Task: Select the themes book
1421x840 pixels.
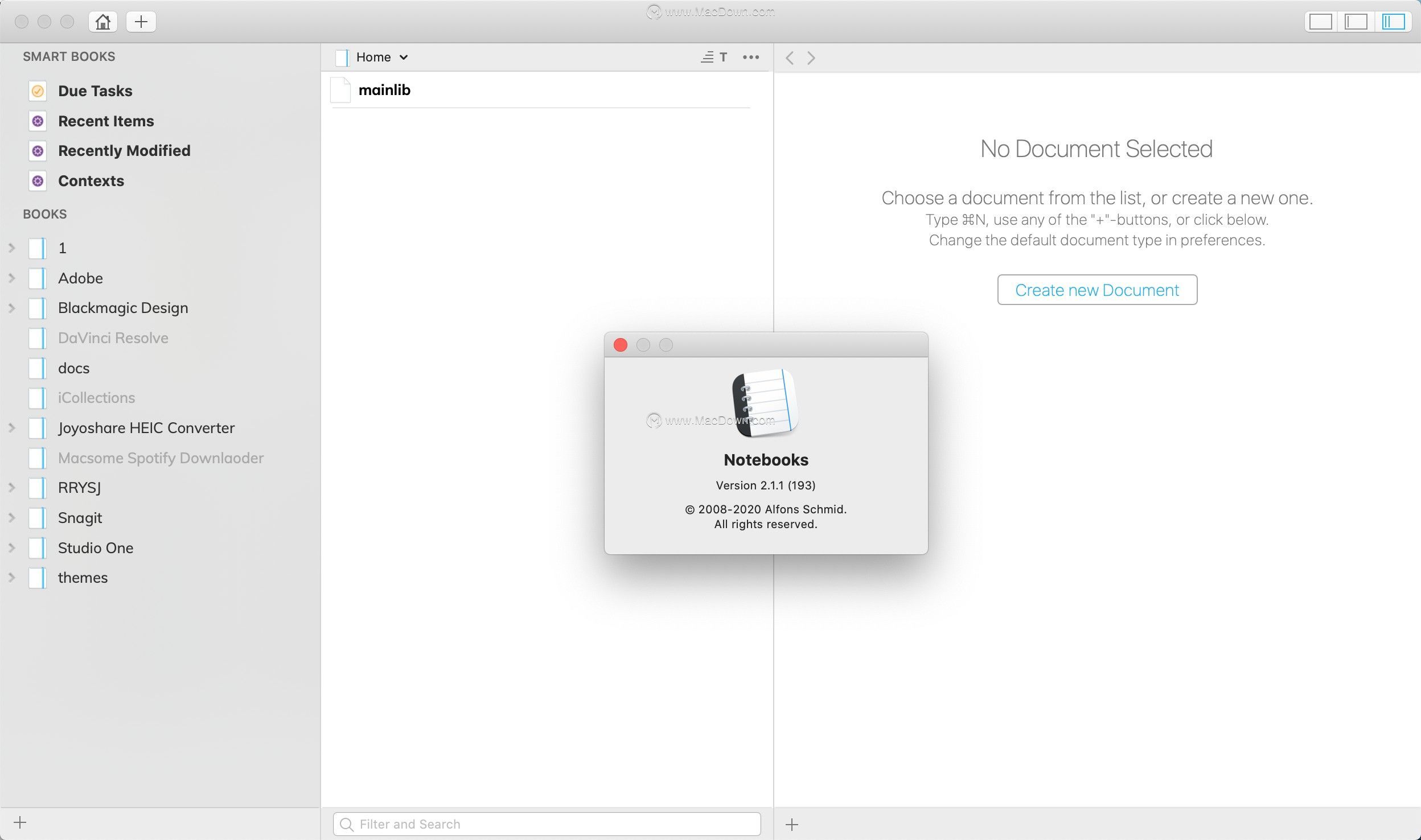Action: point(83,578)
